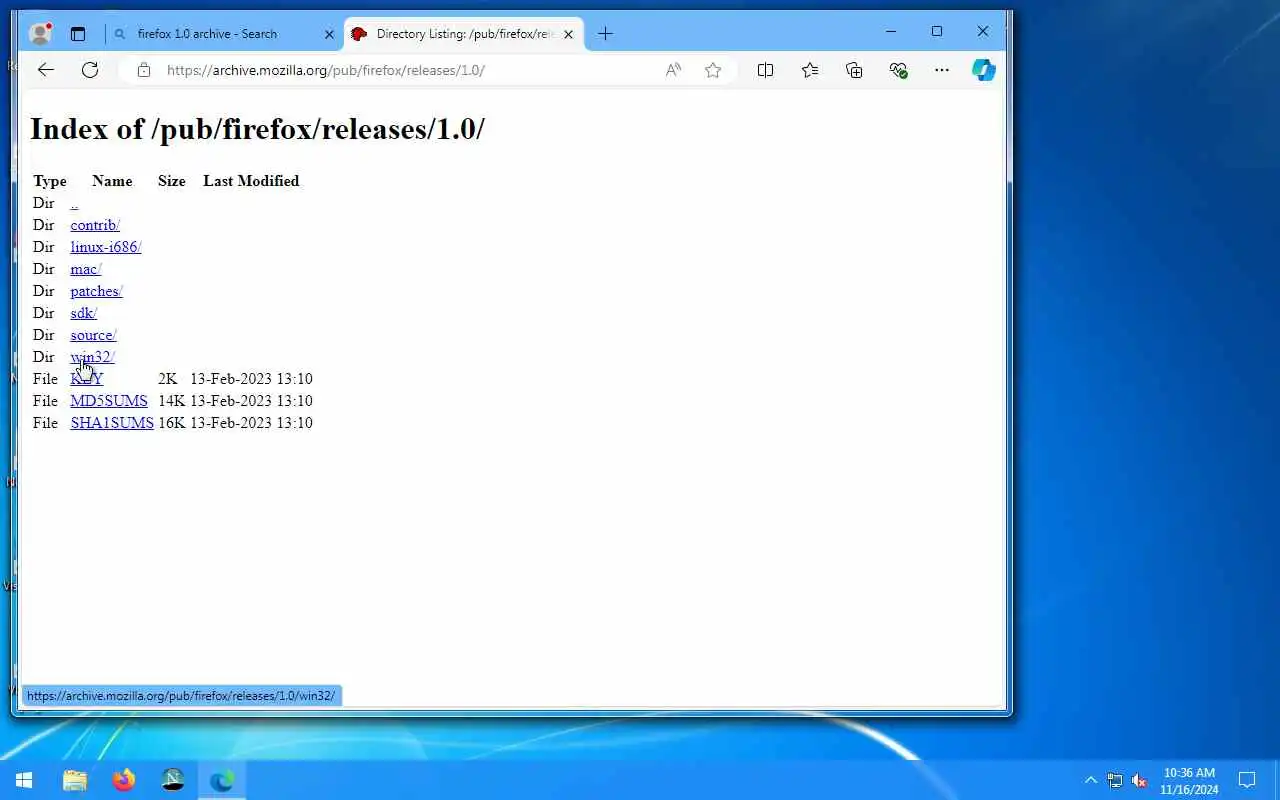The image size is (1280, 800).
Task: Open the Copilot sidebar
Action: (984, 70)
